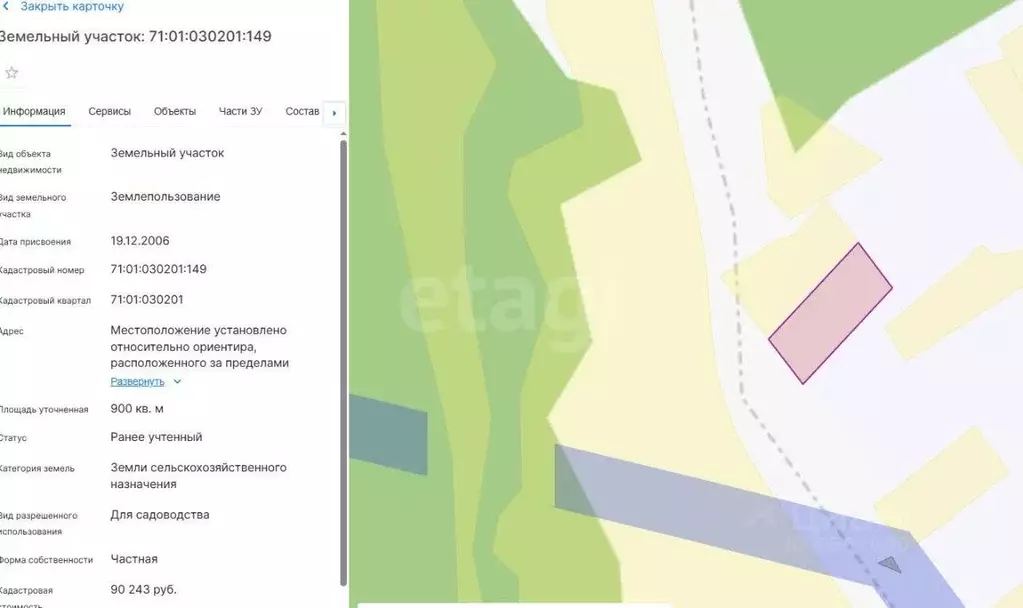The width and height of the screenshot is (1023, 608).
Task: Click the teal rectangle on map's left edge
Action: click(388, 434)
